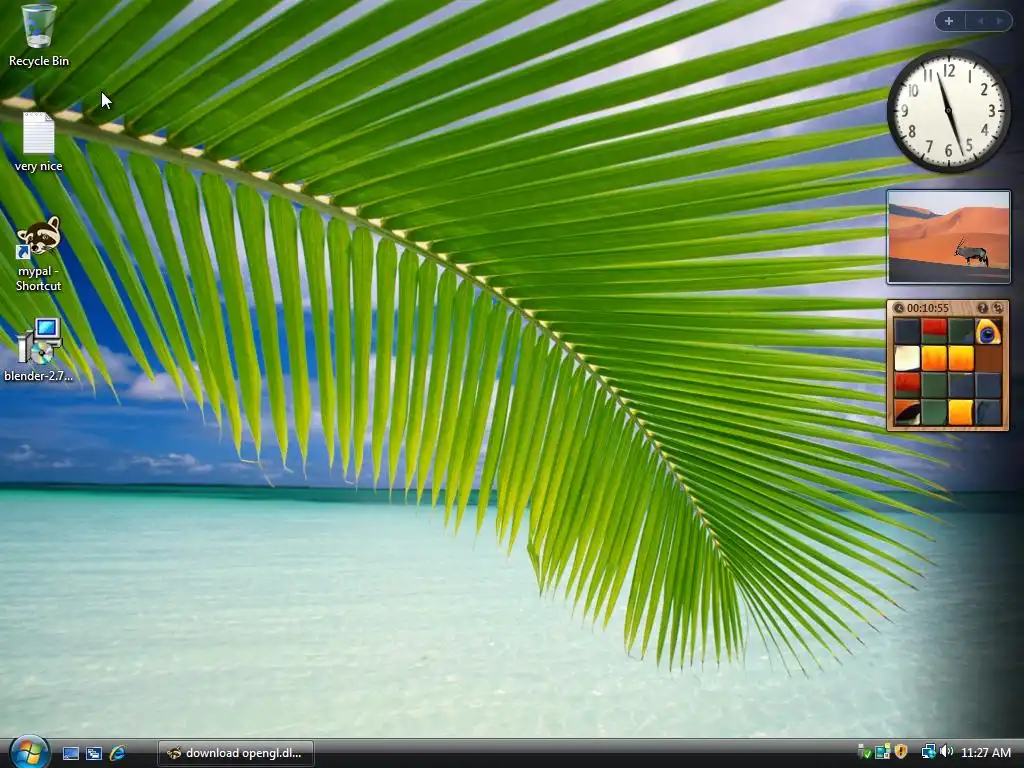Click the network connection tray icon
This screenshot has width=1024, height=768.
(928, 752)
